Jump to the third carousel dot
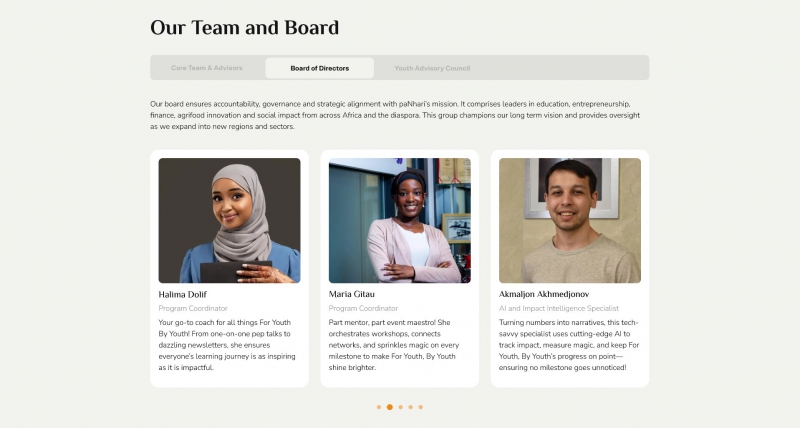800x428 pixels. (401, 407)
